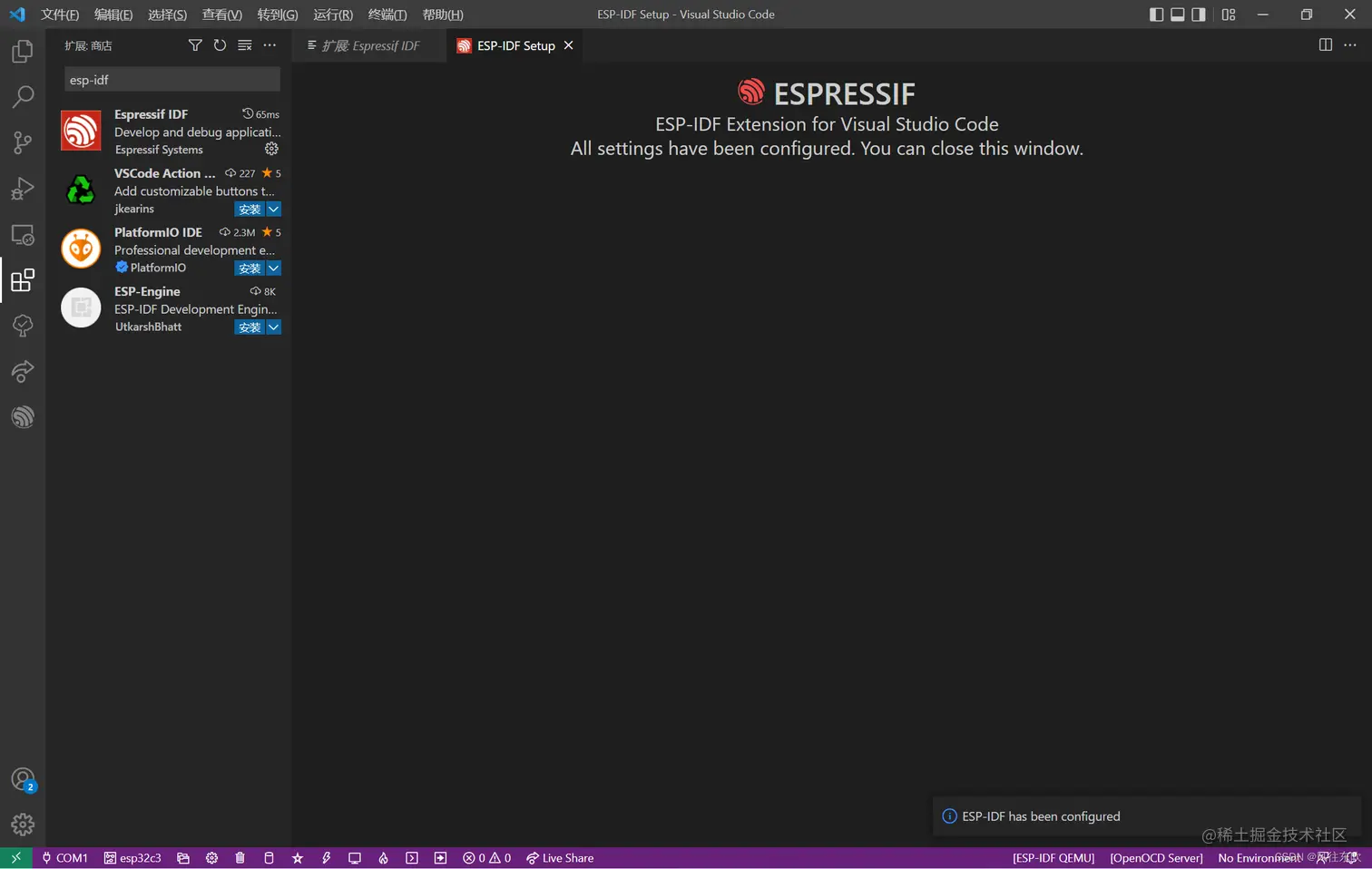Open the Live Share activity bar icon
This screenshot has height=869, width=1372.
coord(23,371)
